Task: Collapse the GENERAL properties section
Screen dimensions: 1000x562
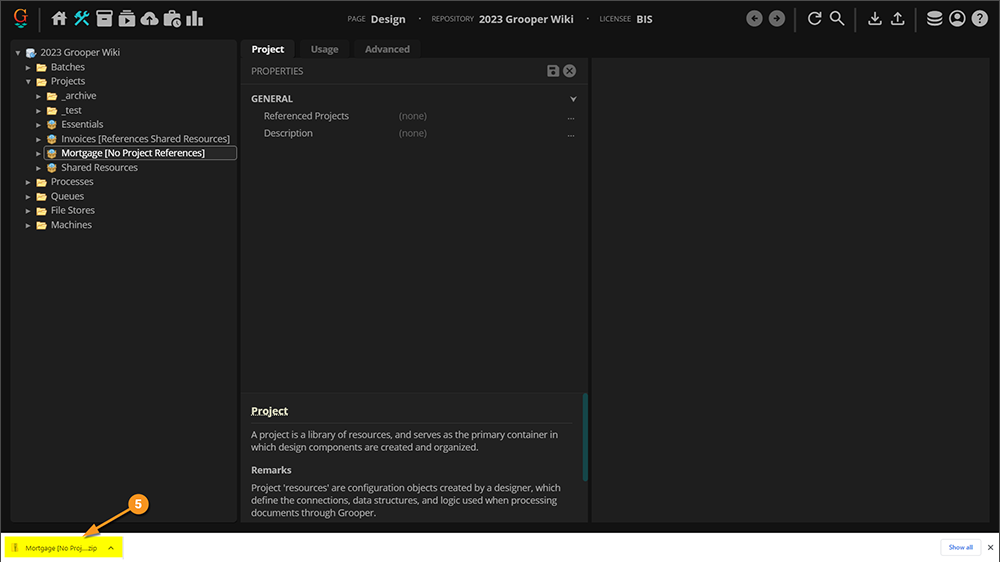Action: (573, 99)
